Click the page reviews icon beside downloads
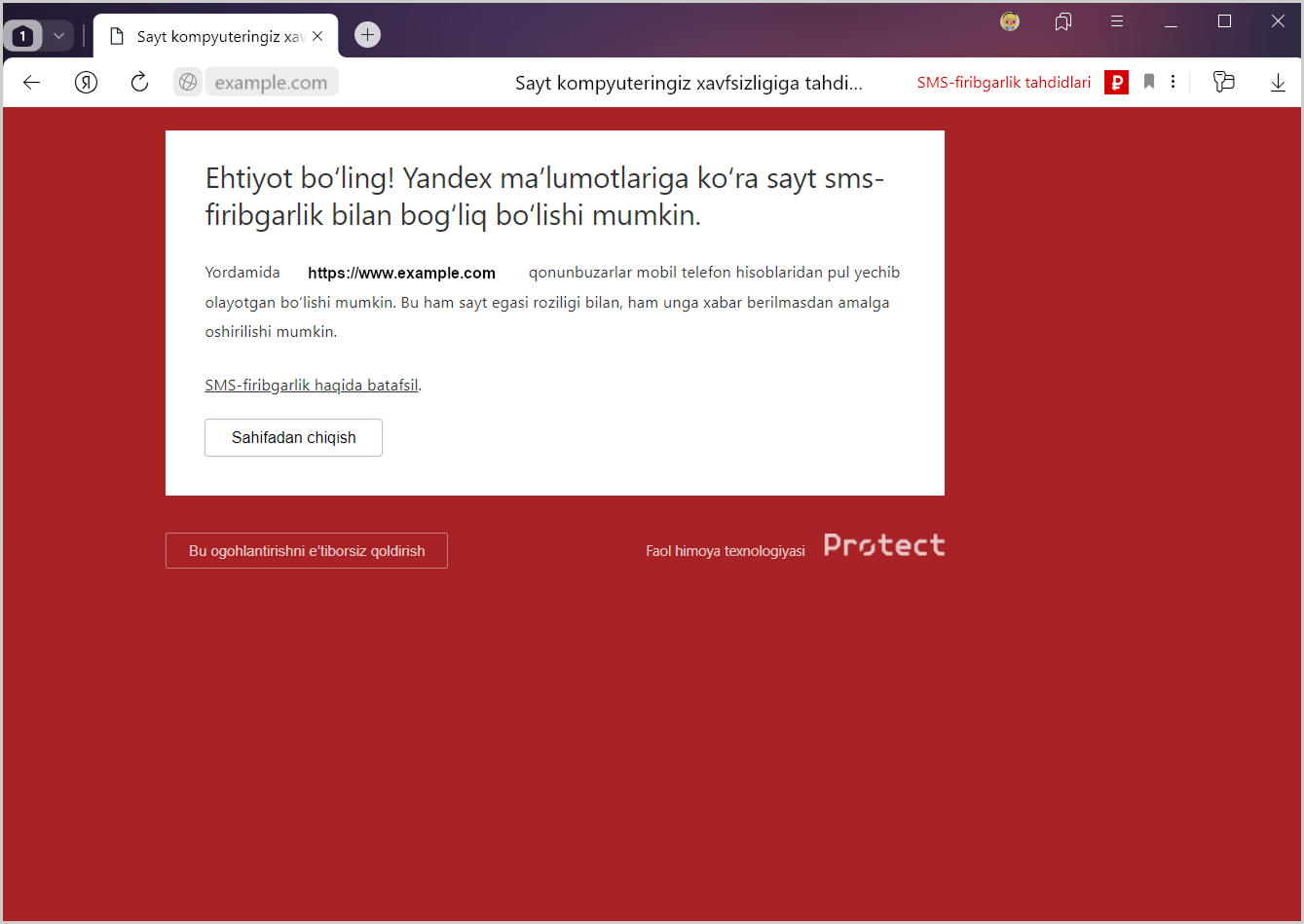Screen dimensions: 1304x924 [1223, 83]
